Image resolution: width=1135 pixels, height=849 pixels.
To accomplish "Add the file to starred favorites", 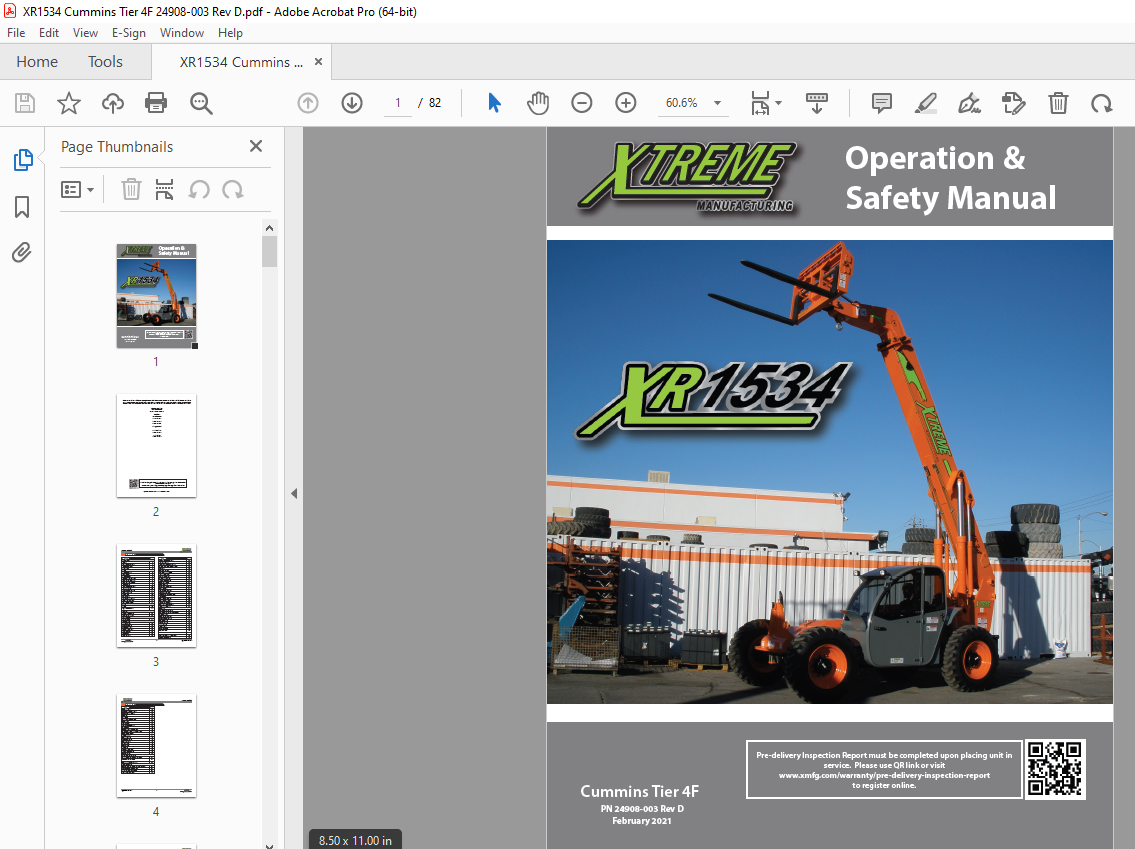I will [x=69, y=103].
